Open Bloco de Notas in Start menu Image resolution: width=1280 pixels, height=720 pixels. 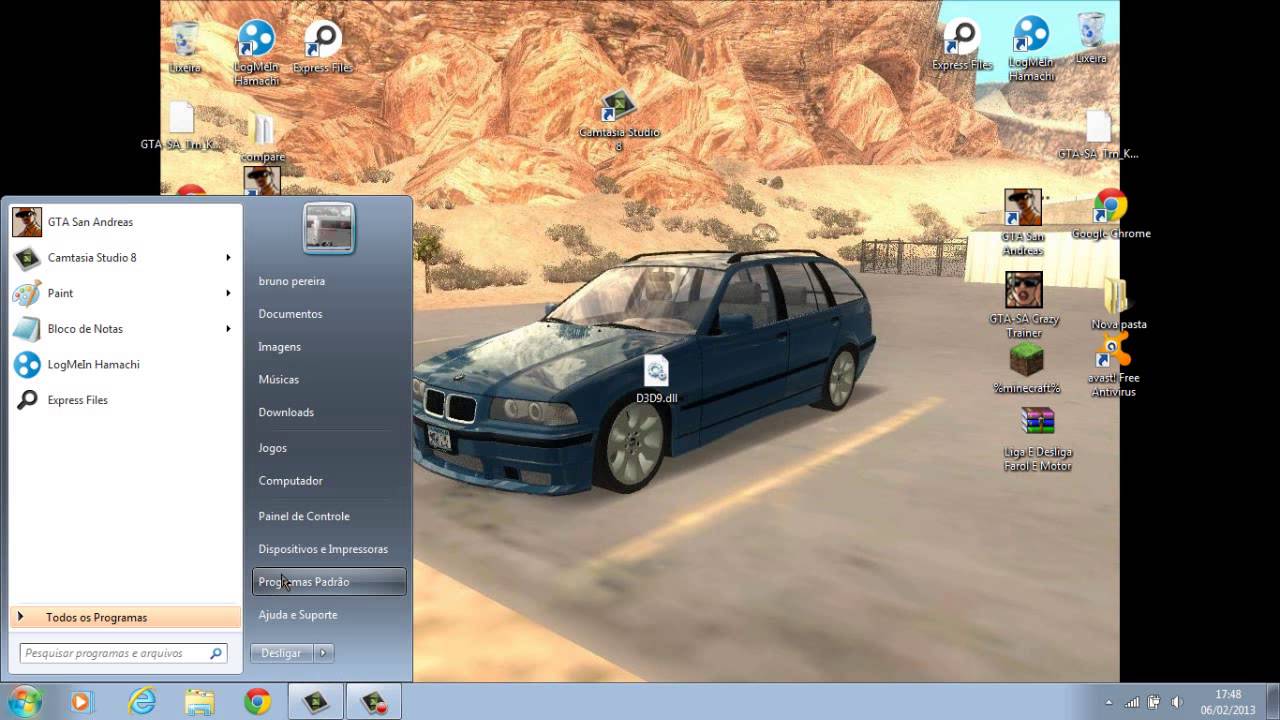pos(125,329)
